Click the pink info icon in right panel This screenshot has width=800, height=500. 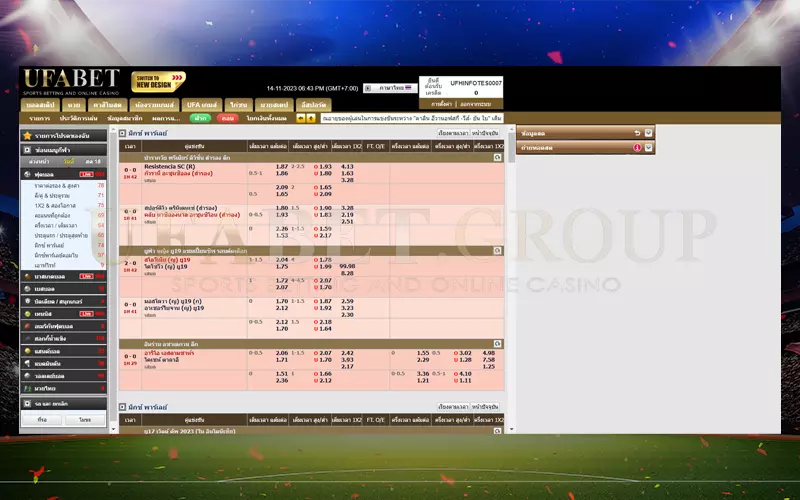point(637,147)
